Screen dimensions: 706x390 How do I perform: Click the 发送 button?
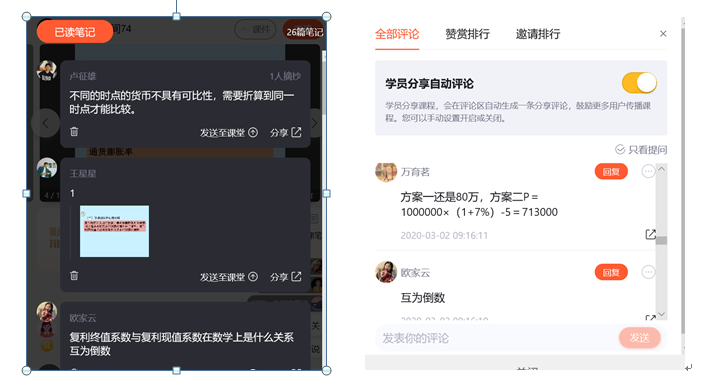(x=639, y=338)
